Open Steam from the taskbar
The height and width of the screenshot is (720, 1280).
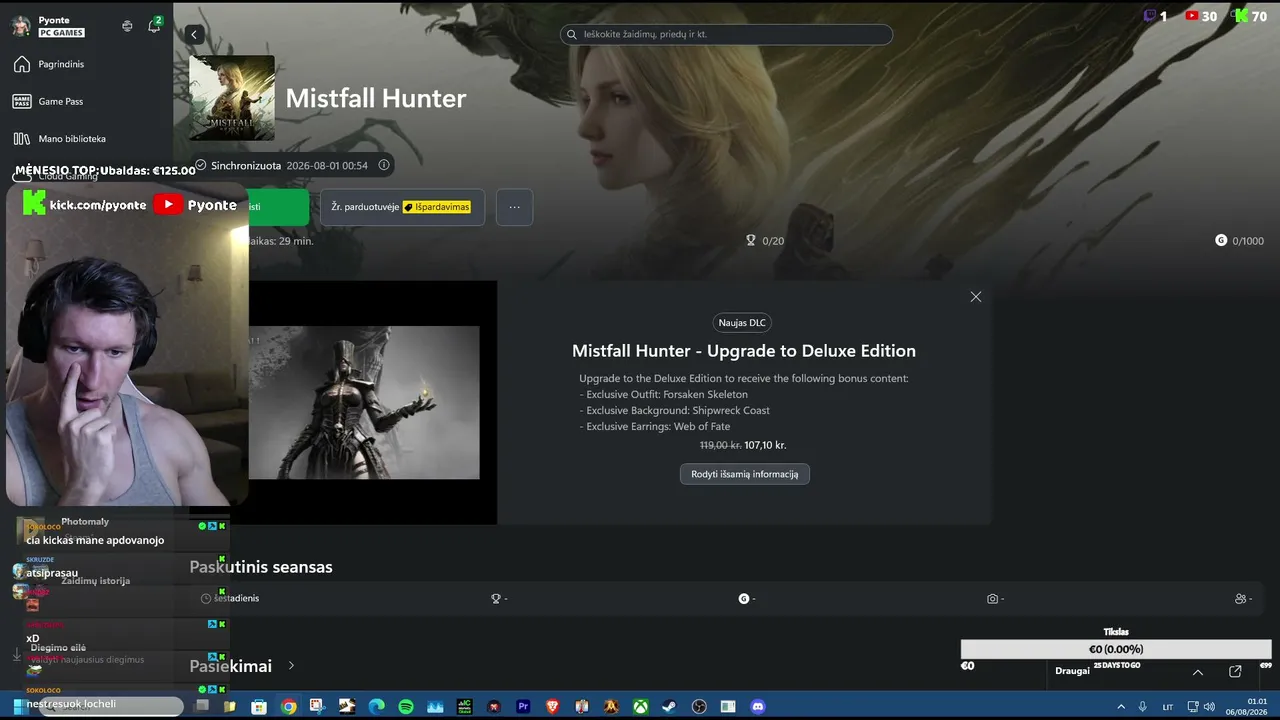[x=669, y=707]
